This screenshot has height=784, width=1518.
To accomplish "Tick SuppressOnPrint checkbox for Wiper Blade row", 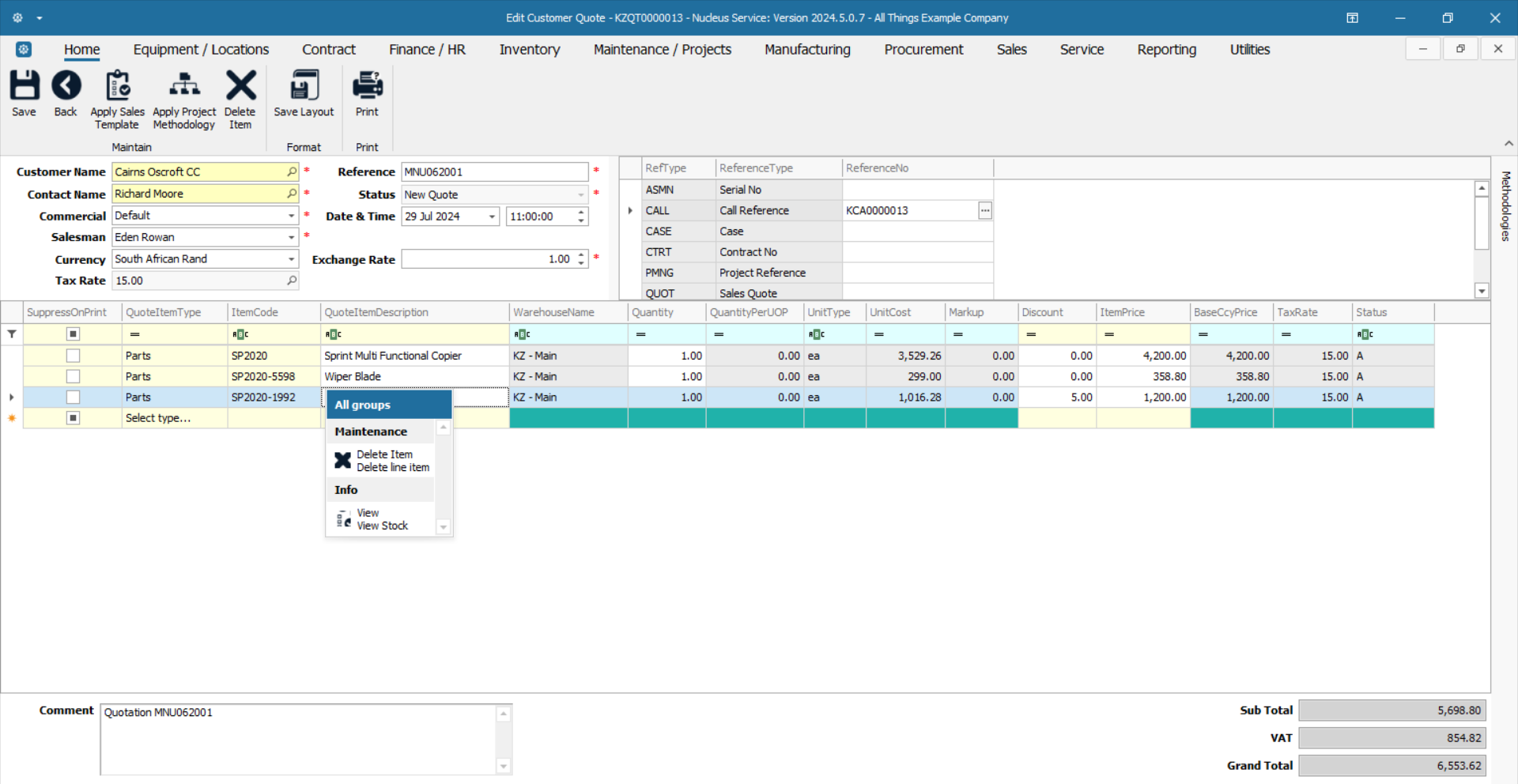I will click(73, 376).
